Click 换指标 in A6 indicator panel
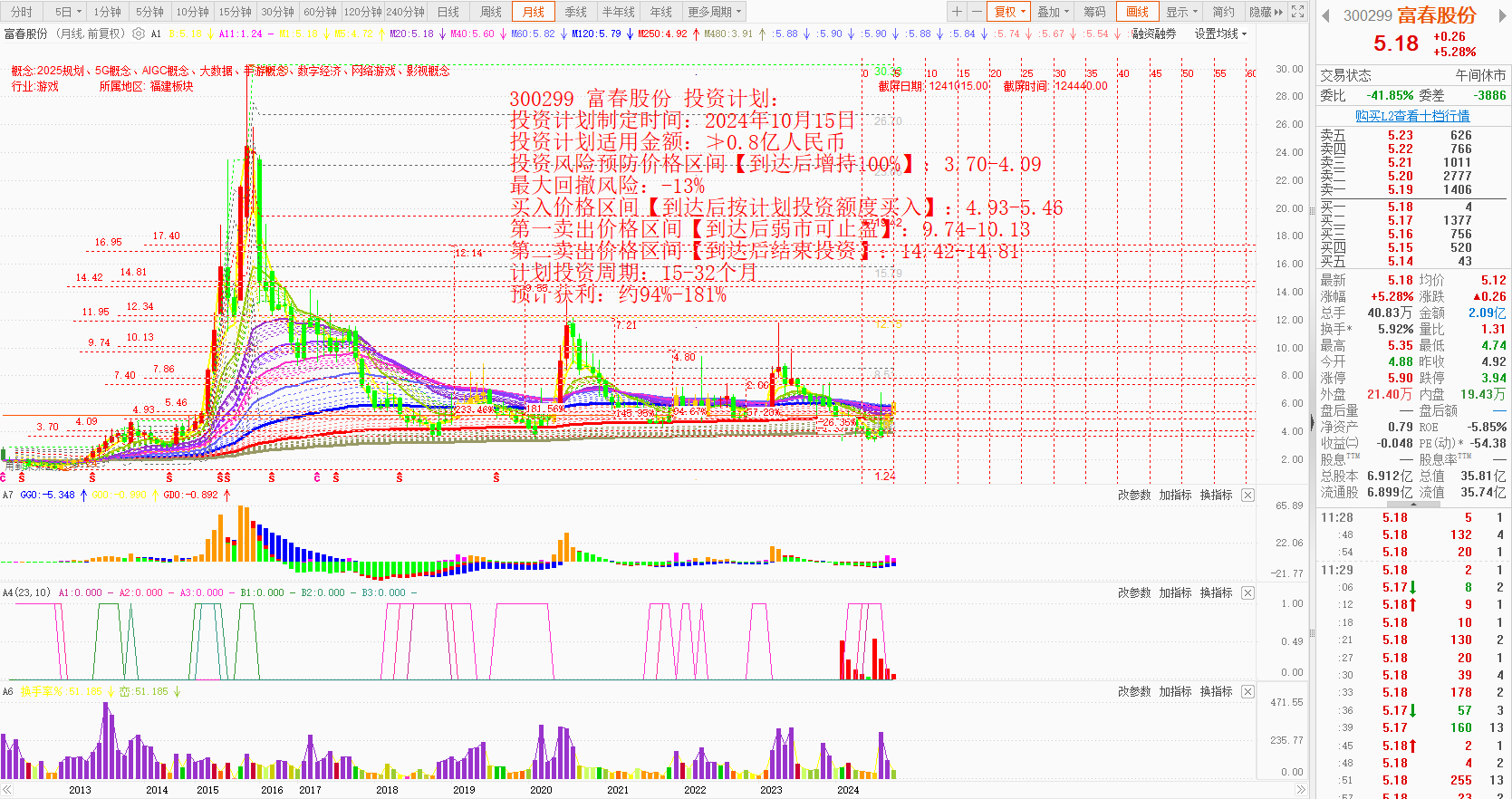Screen dimensions: 1512x799 [1216, 691]
